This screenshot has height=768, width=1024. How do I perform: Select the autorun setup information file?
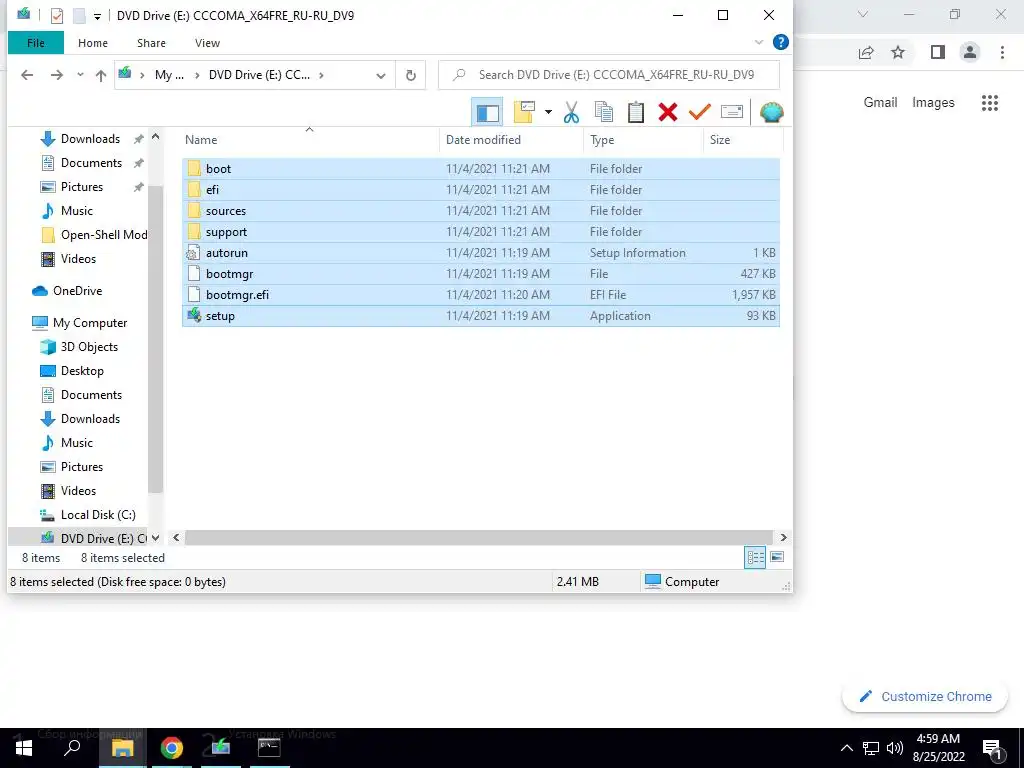coord(481,253)
